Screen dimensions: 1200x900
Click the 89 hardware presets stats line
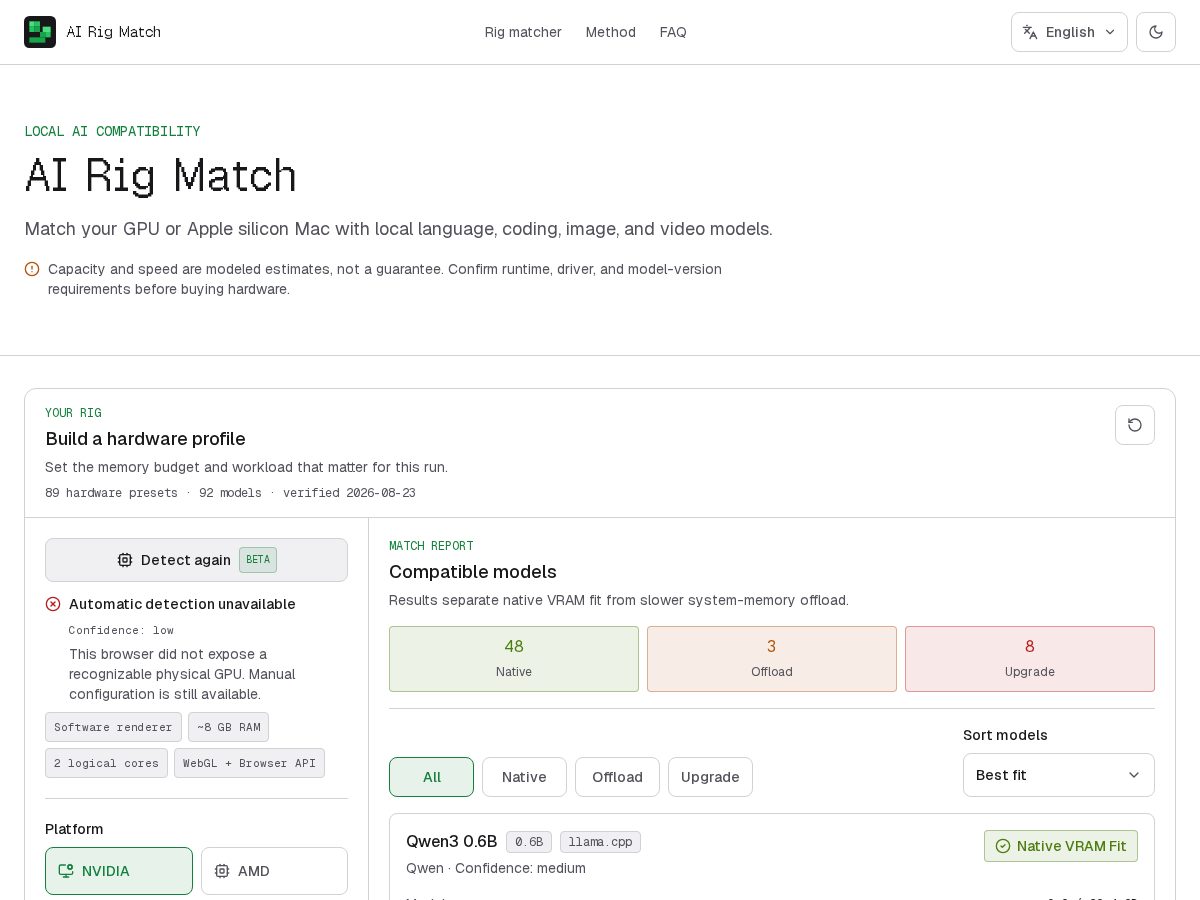230,493
